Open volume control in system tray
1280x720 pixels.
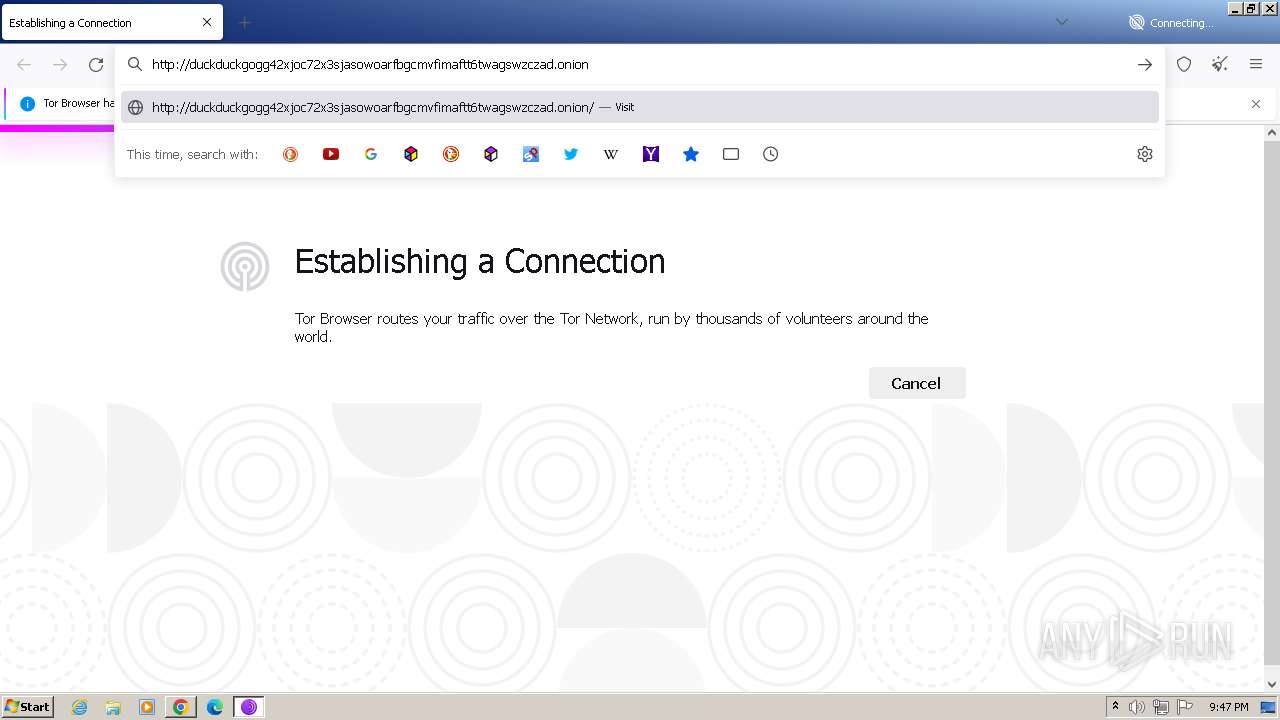pyautogui.click(x=1137, y=707)
